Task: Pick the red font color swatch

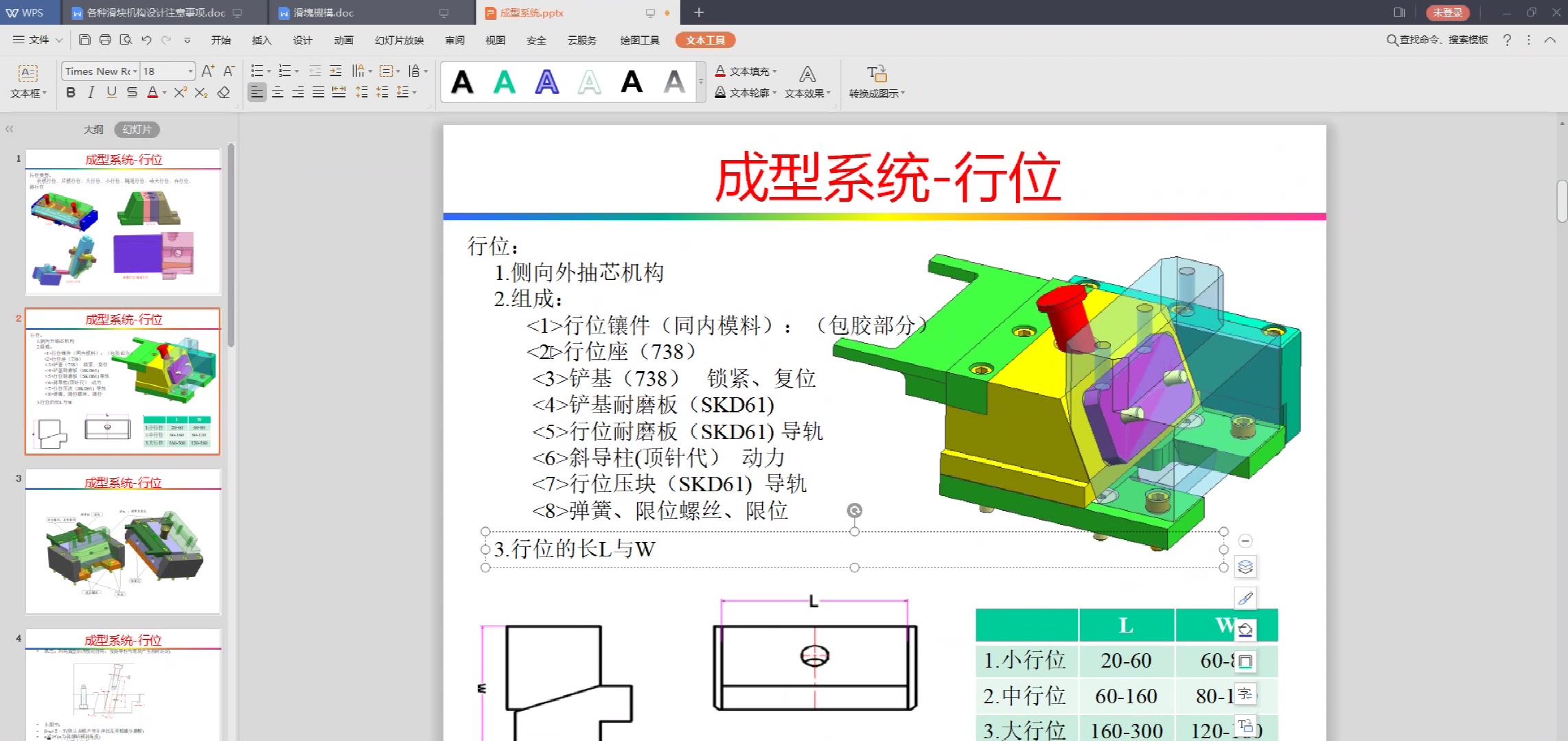Action: (152, 93)
